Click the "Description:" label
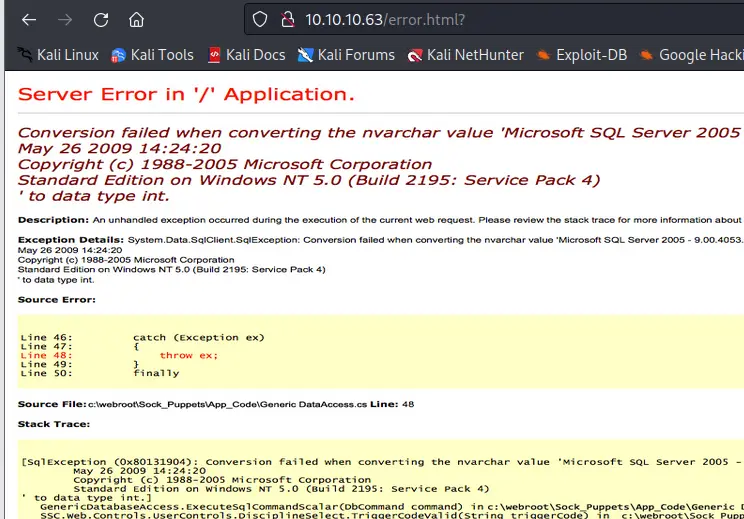Viewport: 744px width, 519px height. (53, 220)
